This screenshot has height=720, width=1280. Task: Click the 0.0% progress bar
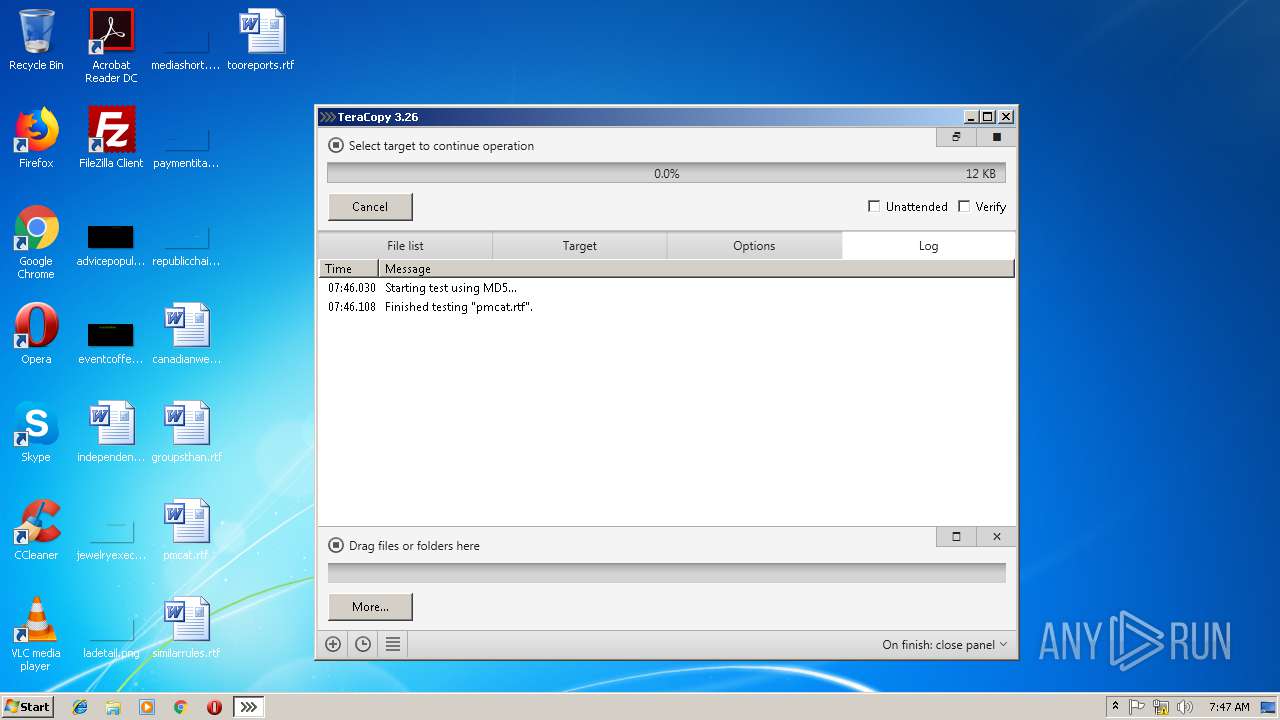666,173
